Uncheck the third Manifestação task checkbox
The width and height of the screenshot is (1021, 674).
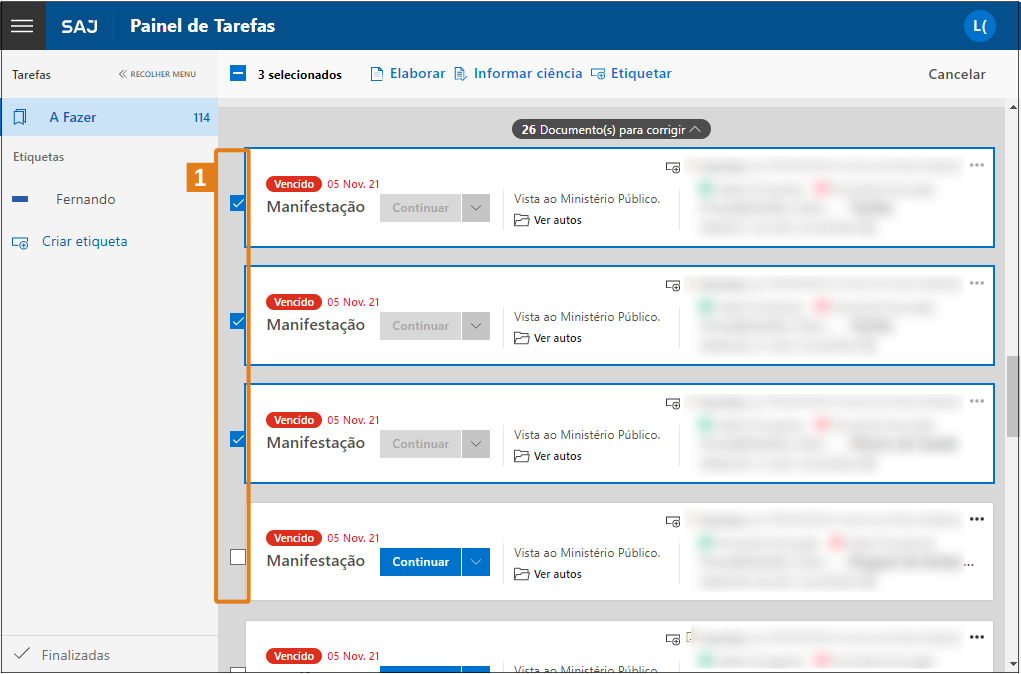coord(238,439)
